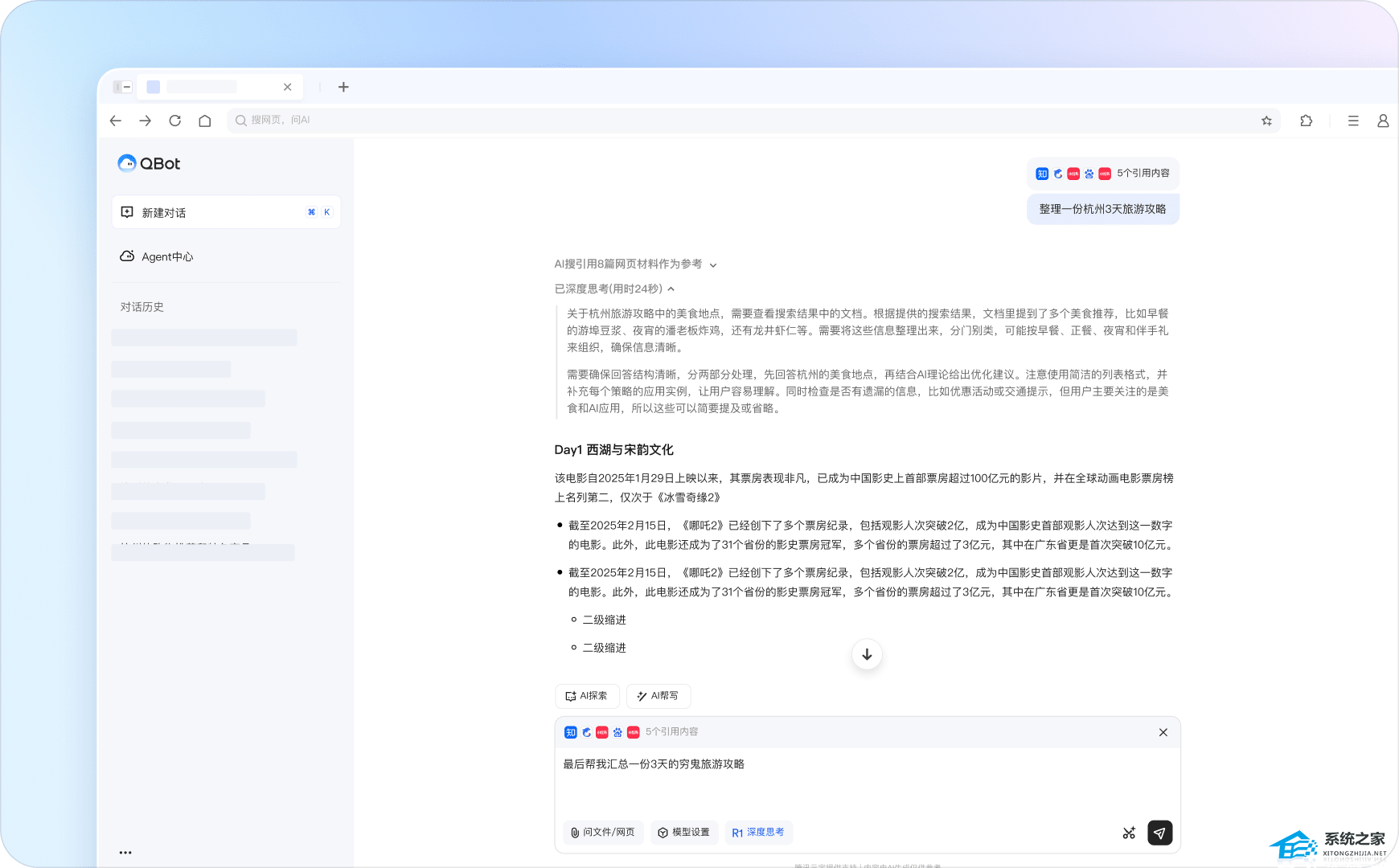
Task: Collapse 已深度思考(用时24秒) section
Action: [x=614, y=289]
